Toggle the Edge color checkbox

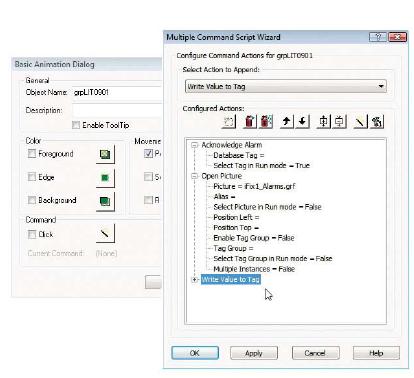32,177
